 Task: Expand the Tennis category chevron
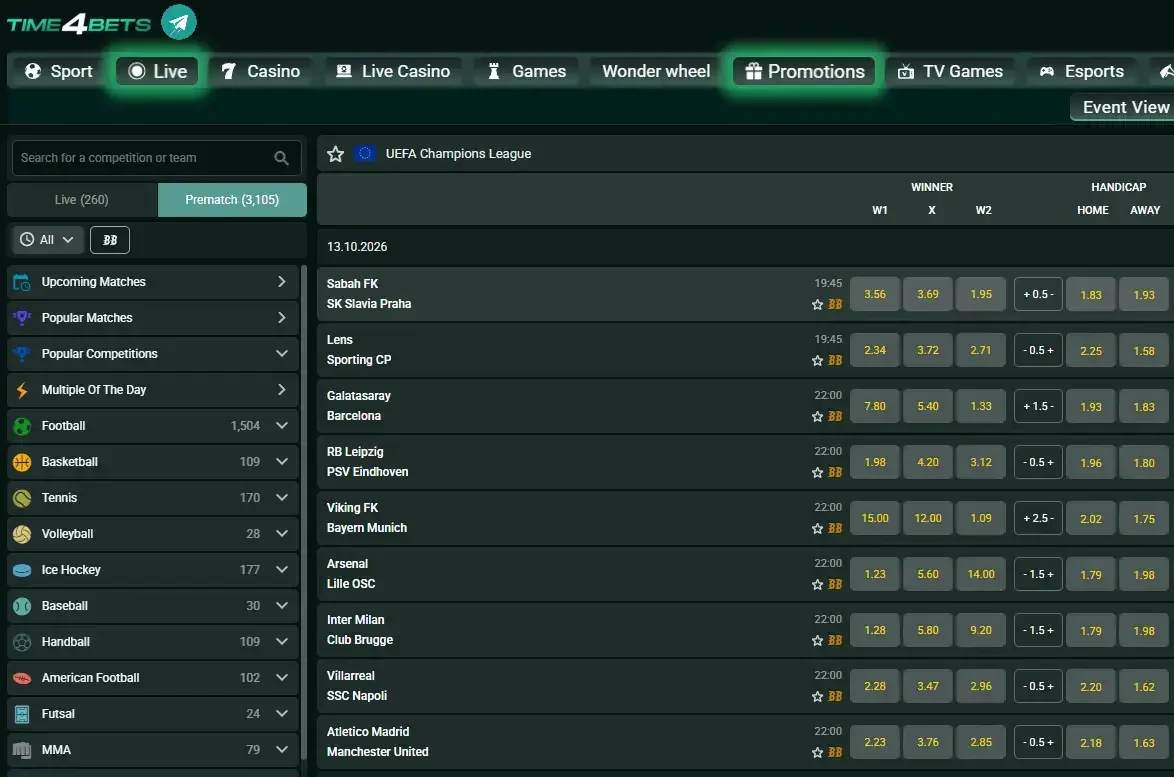pos(282,497)
